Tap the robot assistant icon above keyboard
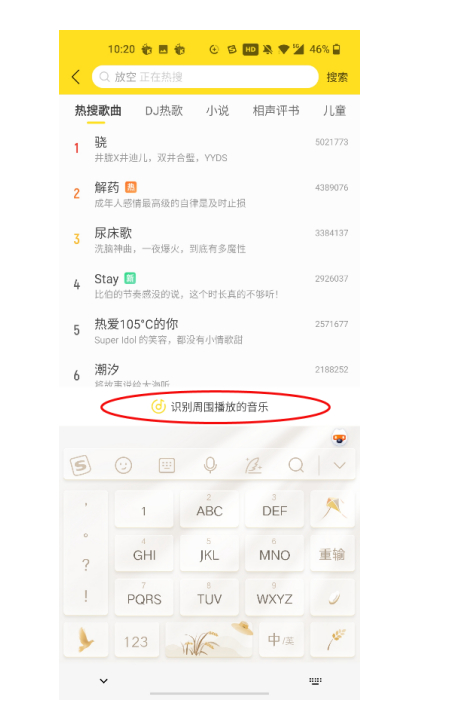 [x=339, y=438]
